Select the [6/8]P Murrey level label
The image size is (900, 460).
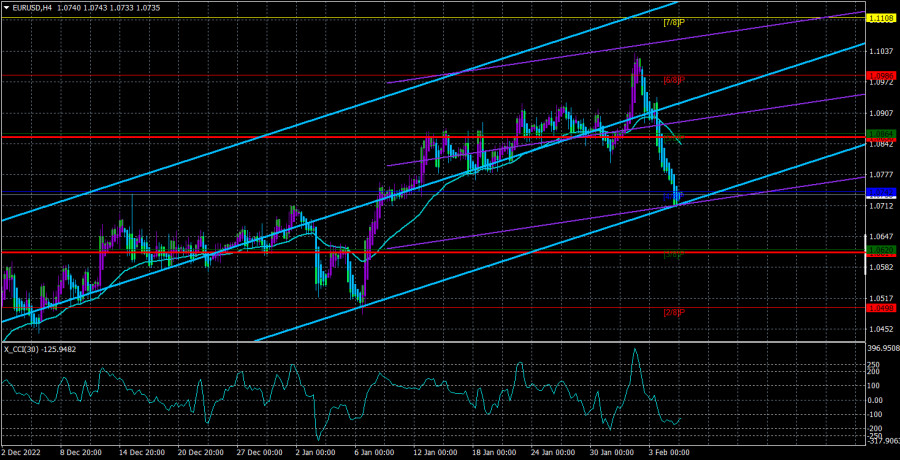coord(674,80)
